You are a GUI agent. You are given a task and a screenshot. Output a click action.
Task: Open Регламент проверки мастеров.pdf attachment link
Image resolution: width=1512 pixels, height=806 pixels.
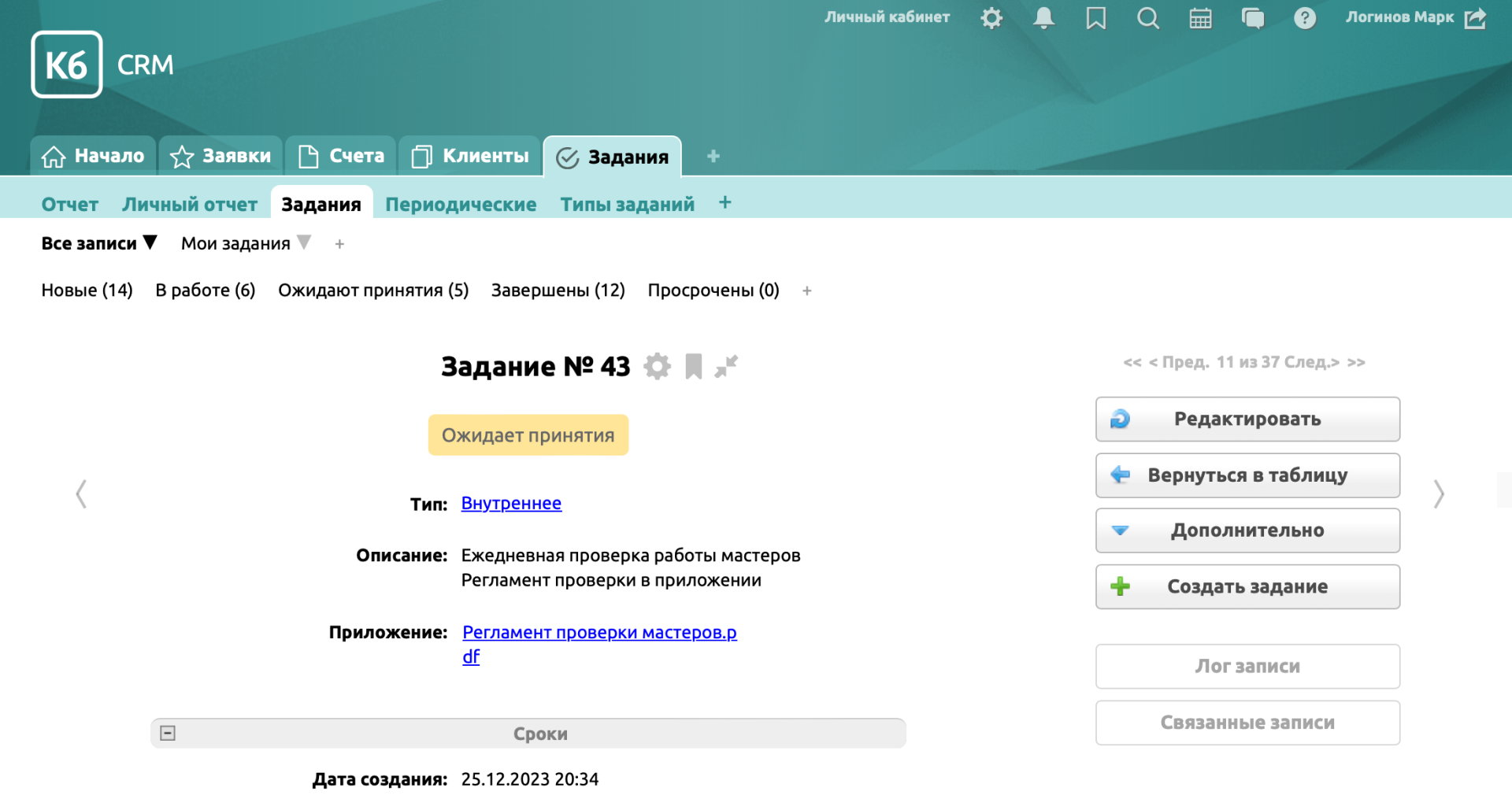(598, 633)
